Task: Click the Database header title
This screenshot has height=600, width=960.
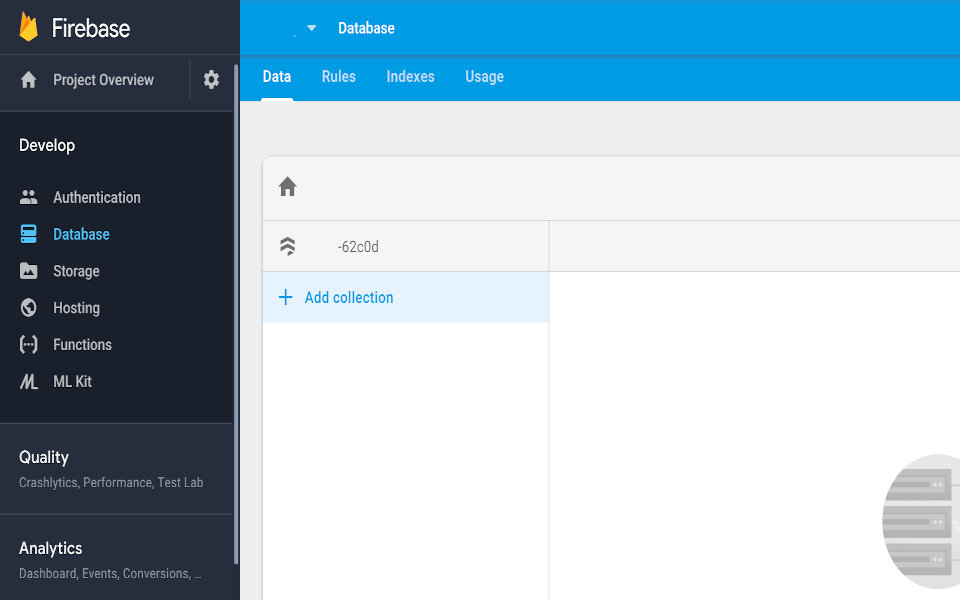Action: 366,28
